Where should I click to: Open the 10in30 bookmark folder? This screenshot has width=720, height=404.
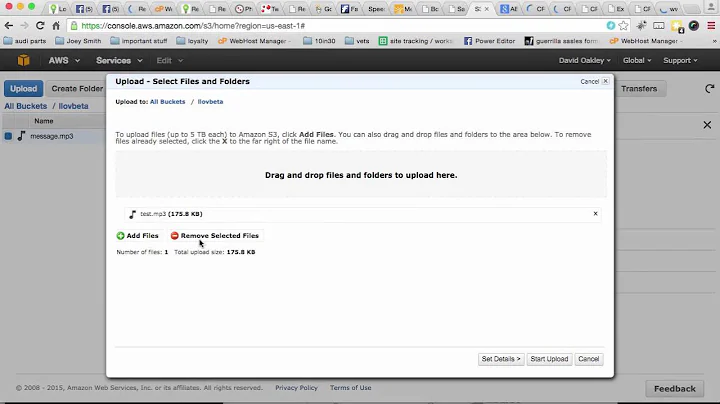pyautogui.click(x=319, y=41)
